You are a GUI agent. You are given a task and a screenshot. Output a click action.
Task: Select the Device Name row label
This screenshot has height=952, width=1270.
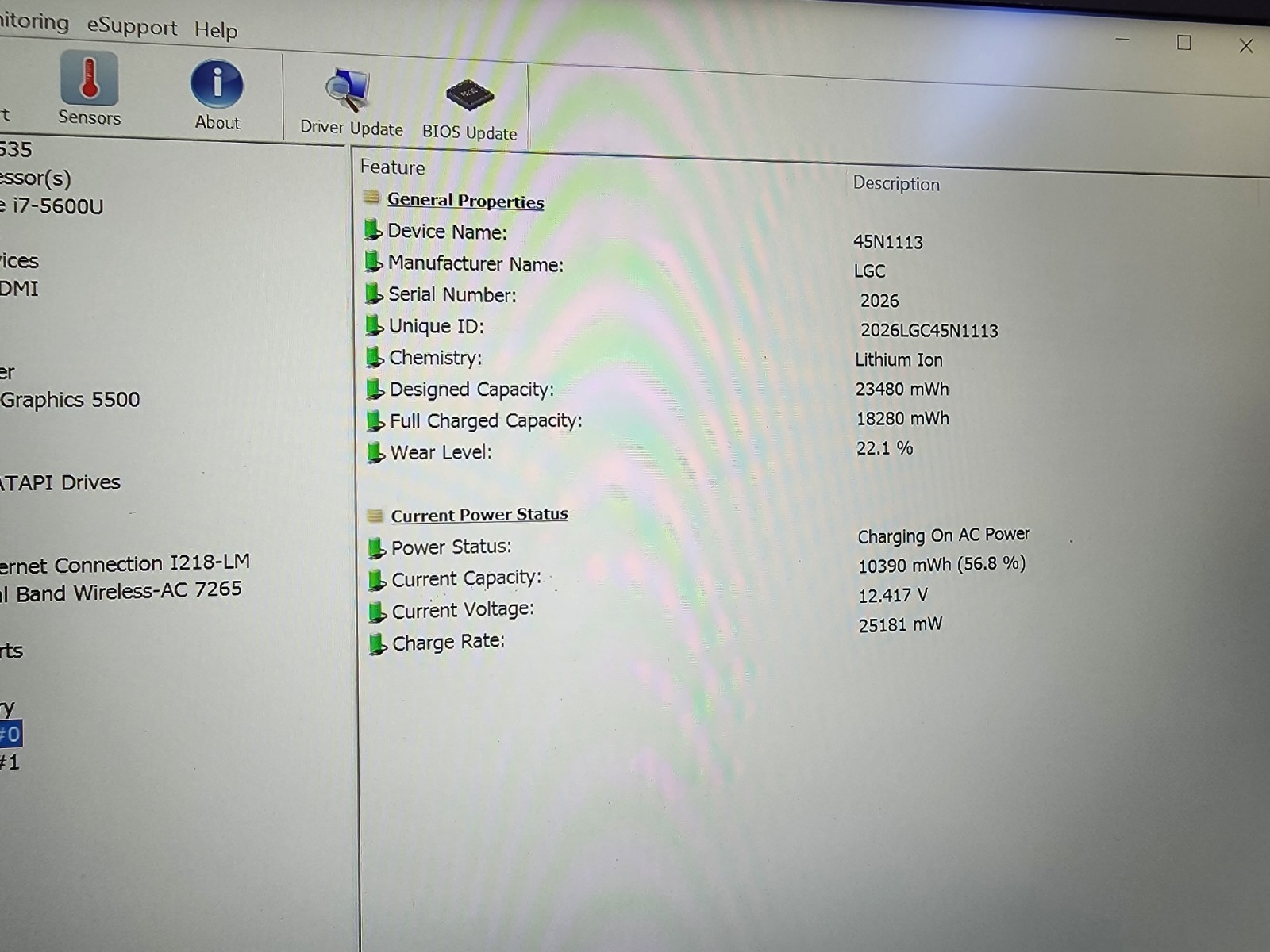pos(447,232)
